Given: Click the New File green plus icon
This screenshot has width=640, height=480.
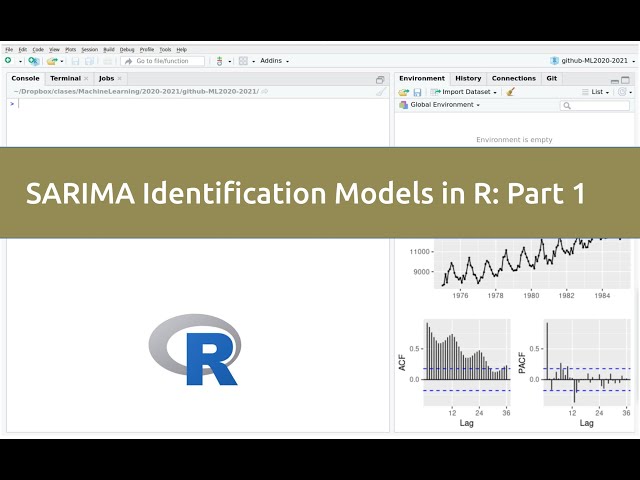Looking at the screenshot, I should (x=8, y=60).
